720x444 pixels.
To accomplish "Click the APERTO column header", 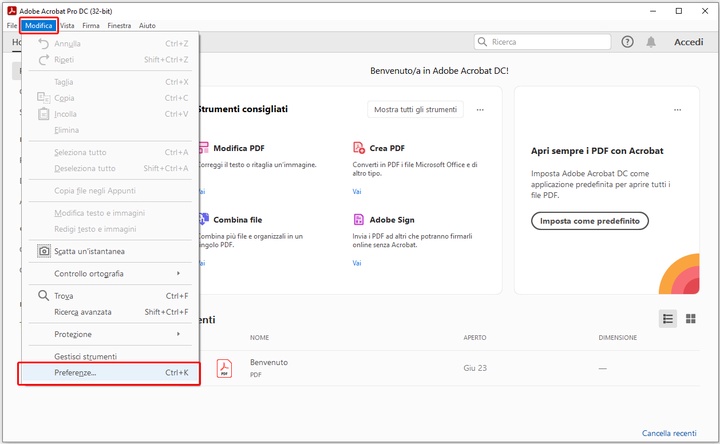I will click(475, 337).
